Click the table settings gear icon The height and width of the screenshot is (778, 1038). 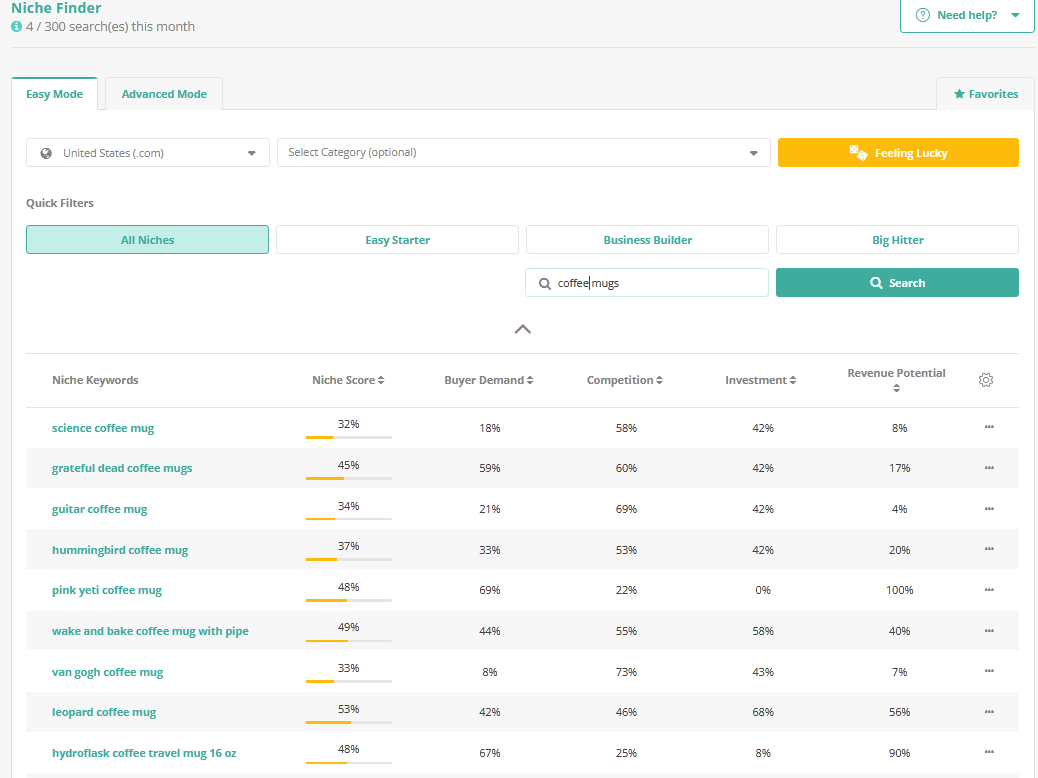pos(986,380)
